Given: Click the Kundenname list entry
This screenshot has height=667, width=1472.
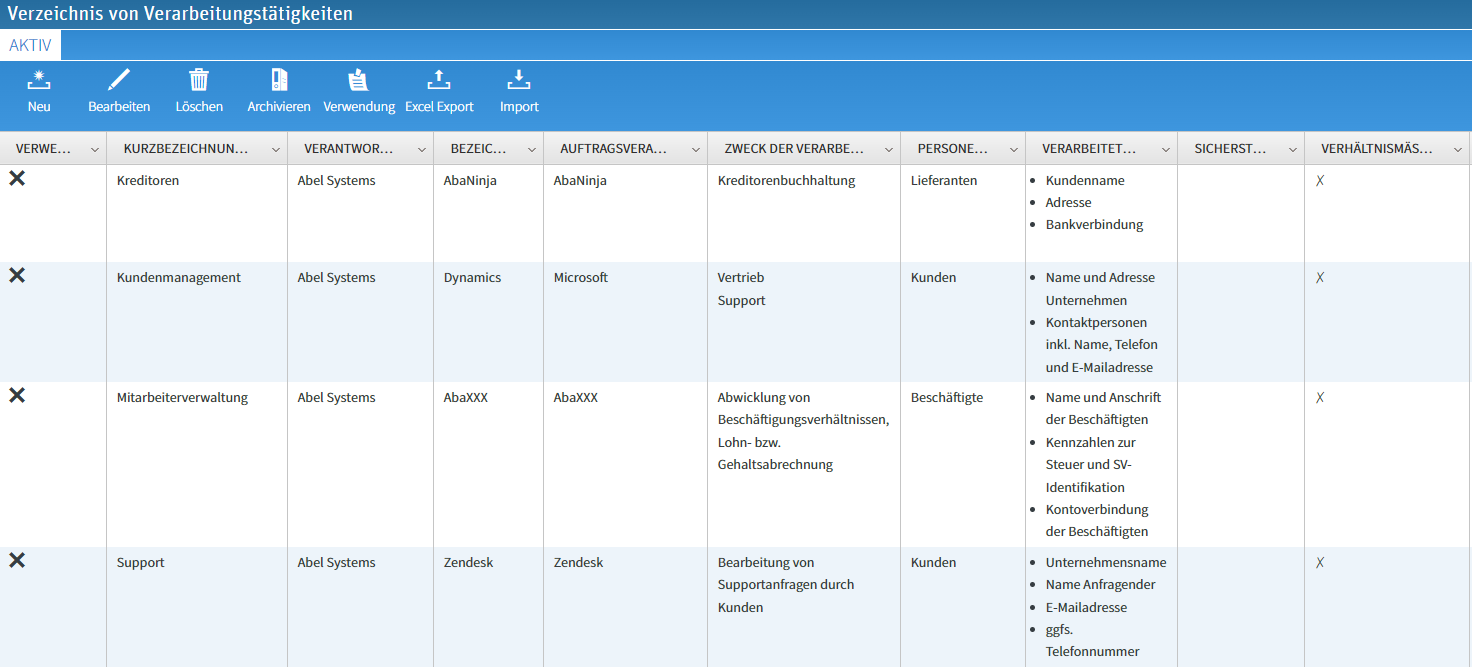Looking at the screenshot, I should tap(1085, 181).
